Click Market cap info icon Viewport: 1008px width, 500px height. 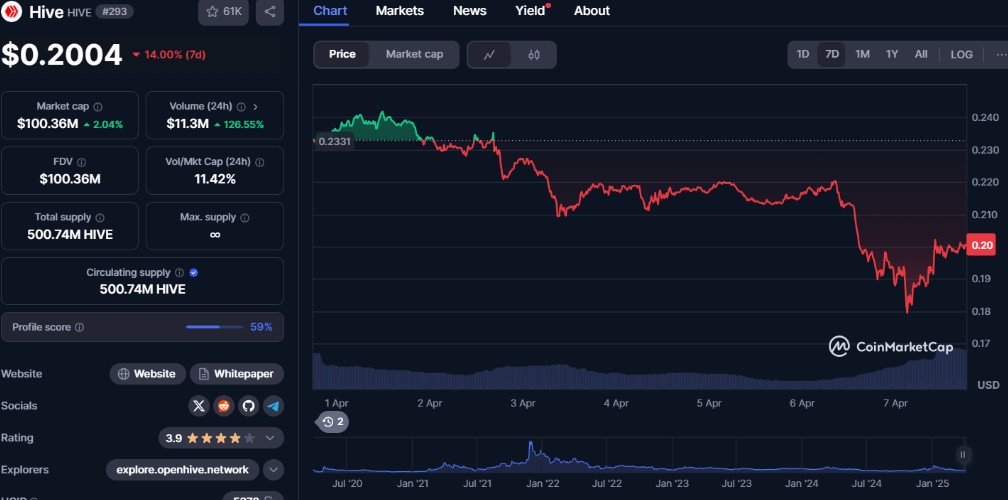[98, 107]
